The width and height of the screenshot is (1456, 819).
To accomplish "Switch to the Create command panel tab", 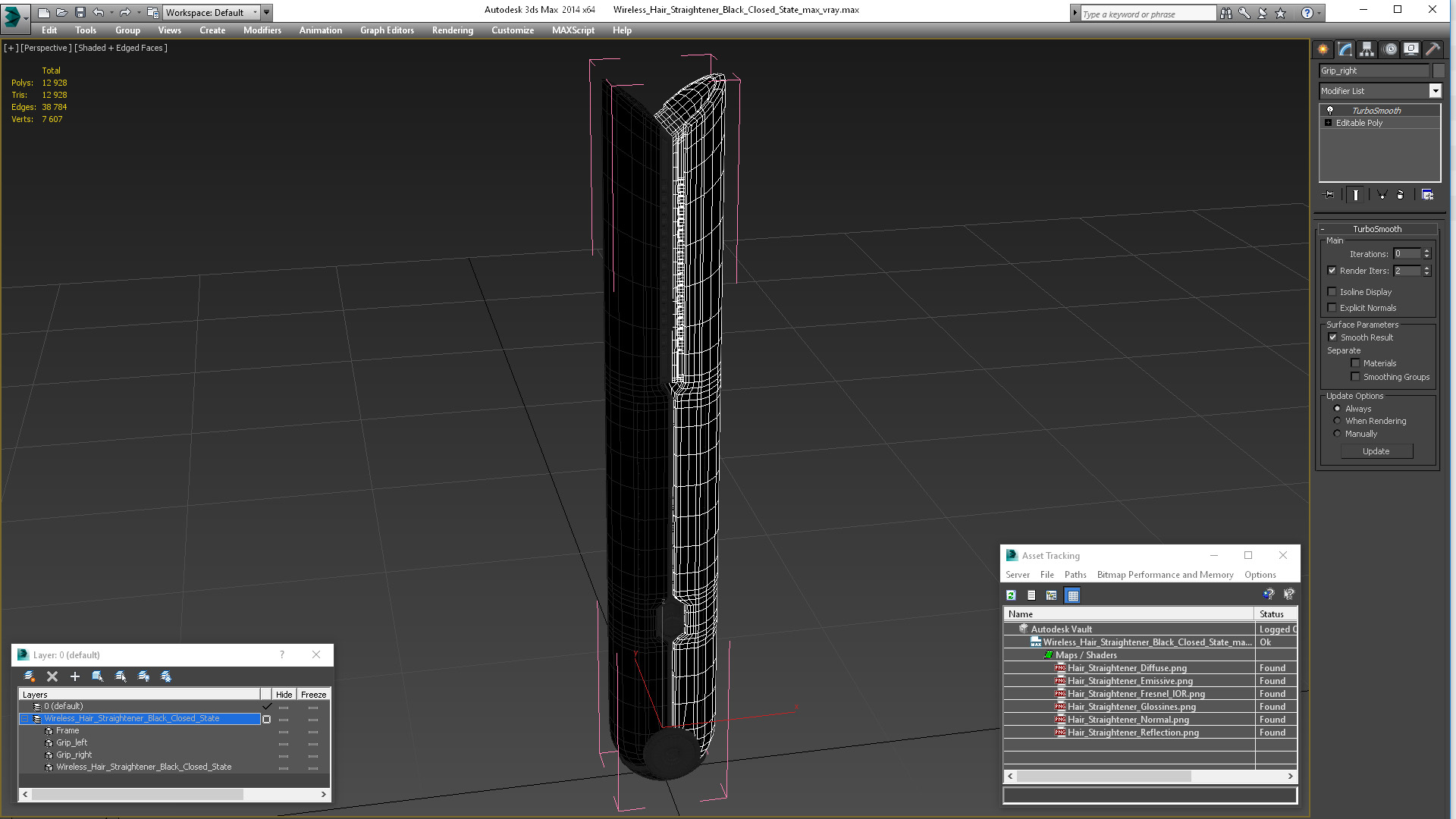I will pyautogui.click(x=1323, y=49).
